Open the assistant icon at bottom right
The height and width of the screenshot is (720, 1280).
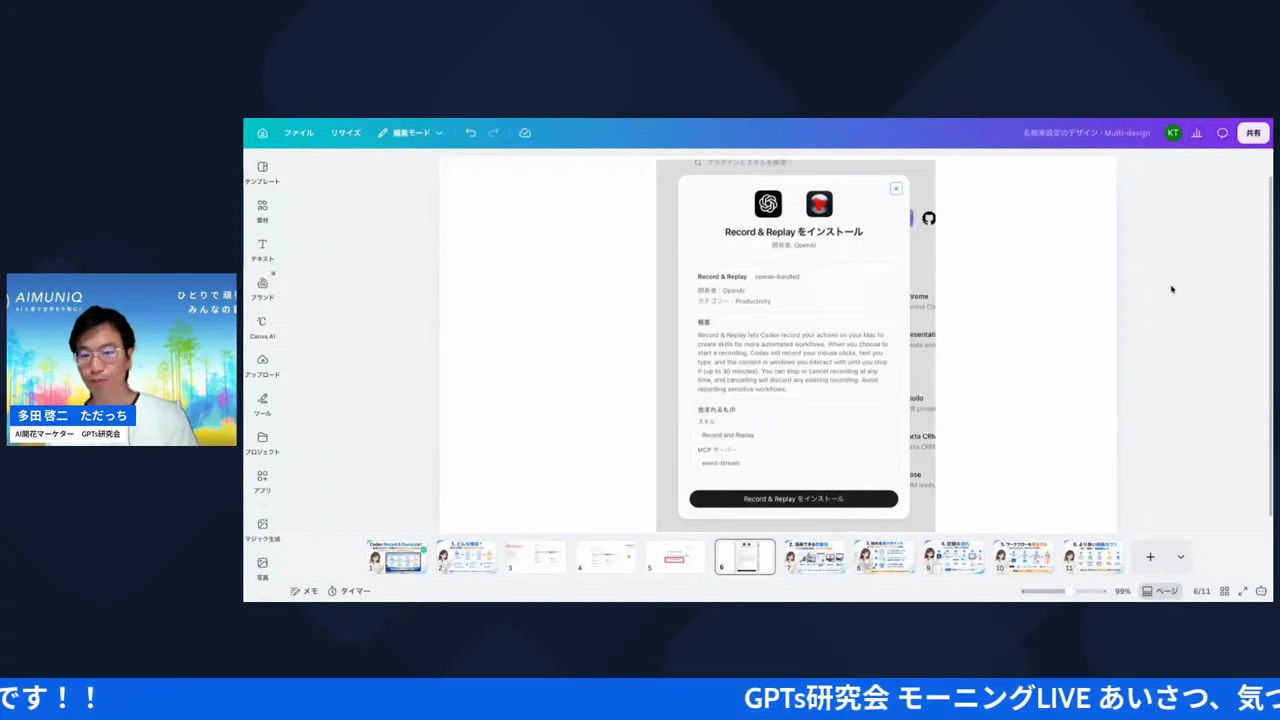(x=1261, y=591)
